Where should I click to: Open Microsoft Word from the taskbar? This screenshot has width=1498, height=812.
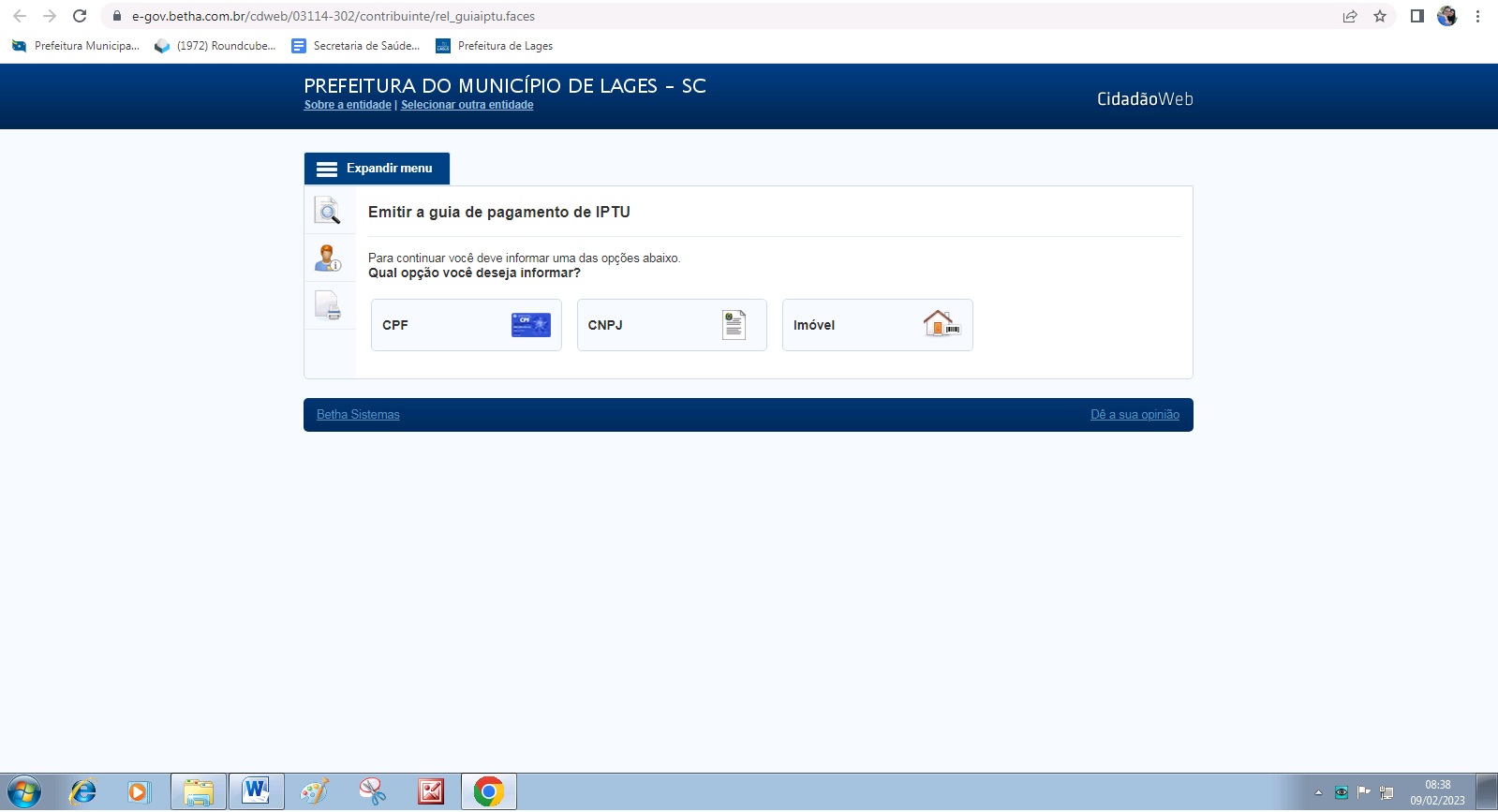(256, 791)
